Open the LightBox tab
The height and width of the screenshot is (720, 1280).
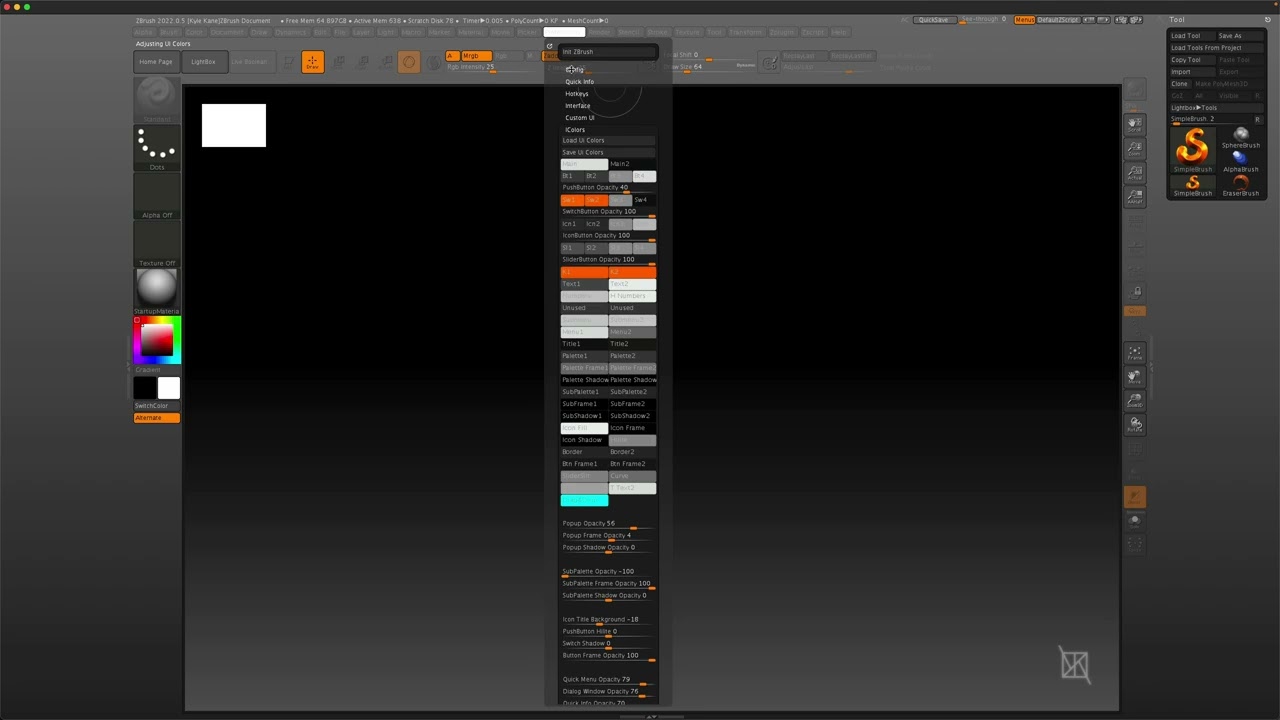(203, 62)
